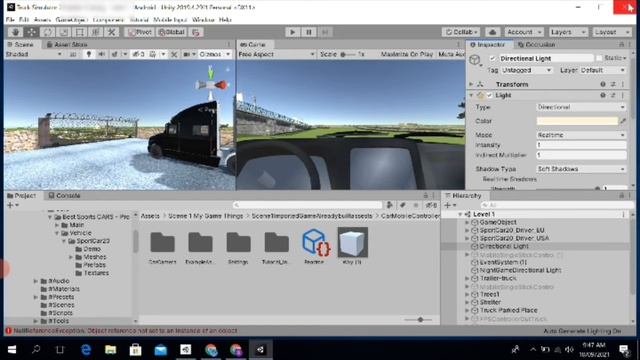Expand the Transform component
This screenshot has width=640, height=360.
tap(471, 84)
